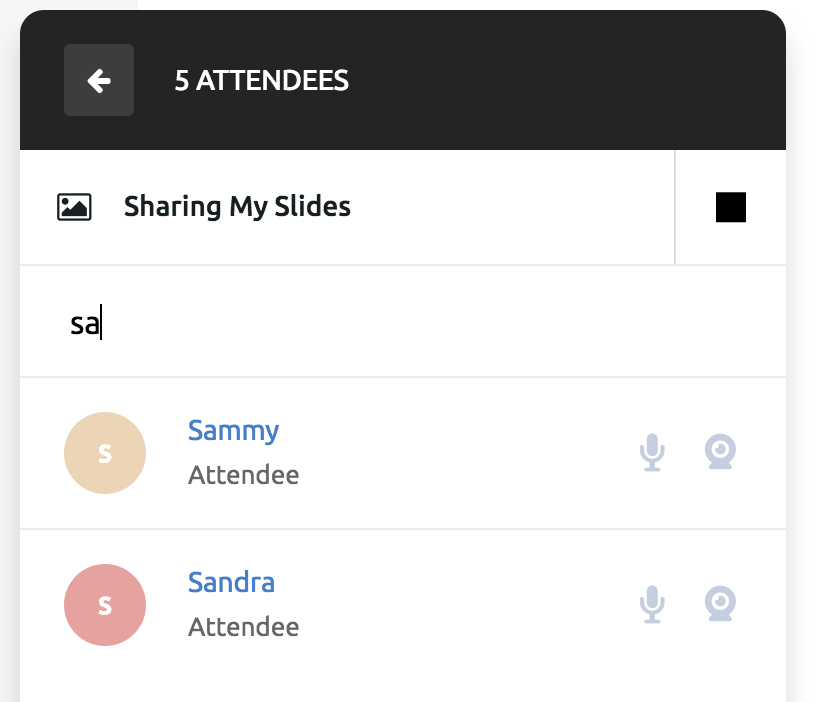Click the slides image icon
Viewport: 816px width, 702px height.
click(74, 207)
